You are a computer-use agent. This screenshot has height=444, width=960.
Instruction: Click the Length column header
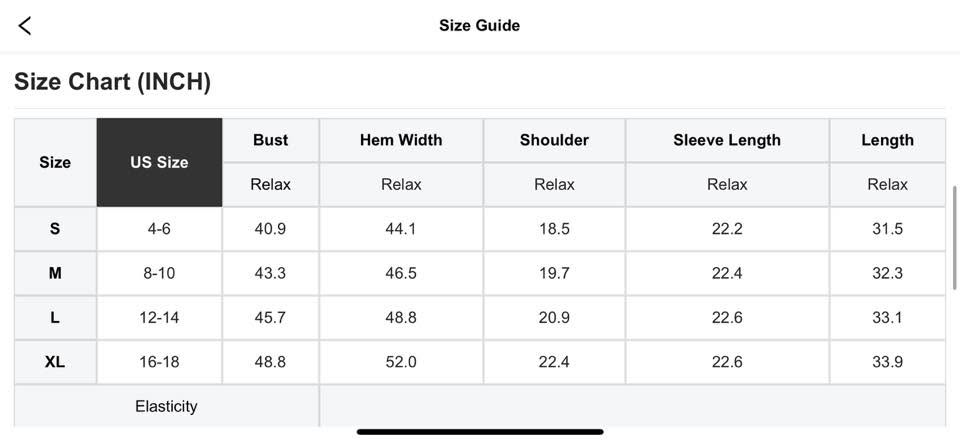[x=887, y=140]
